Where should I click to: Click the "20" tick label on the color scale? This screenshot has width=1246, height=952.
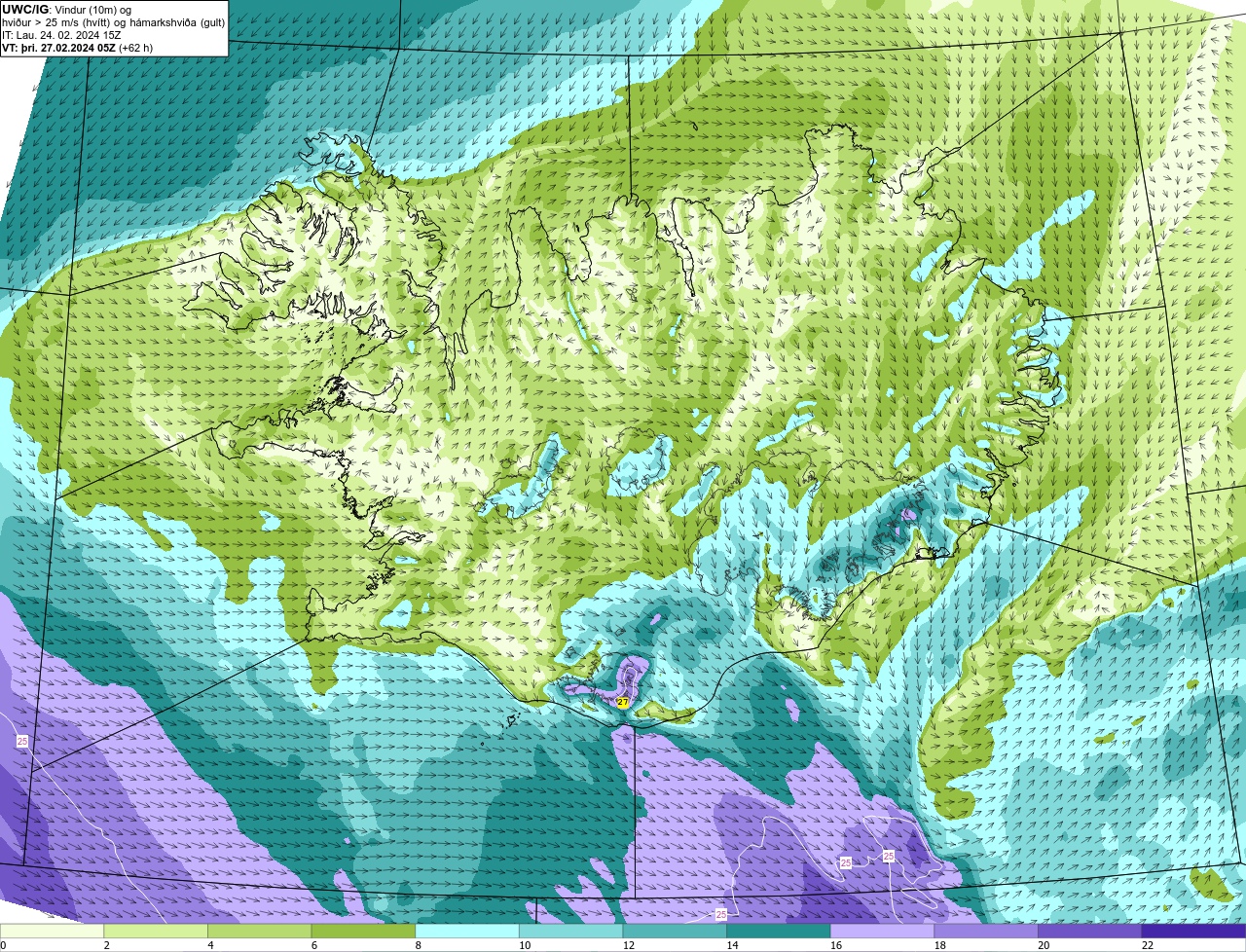[x=1044, y=945]
